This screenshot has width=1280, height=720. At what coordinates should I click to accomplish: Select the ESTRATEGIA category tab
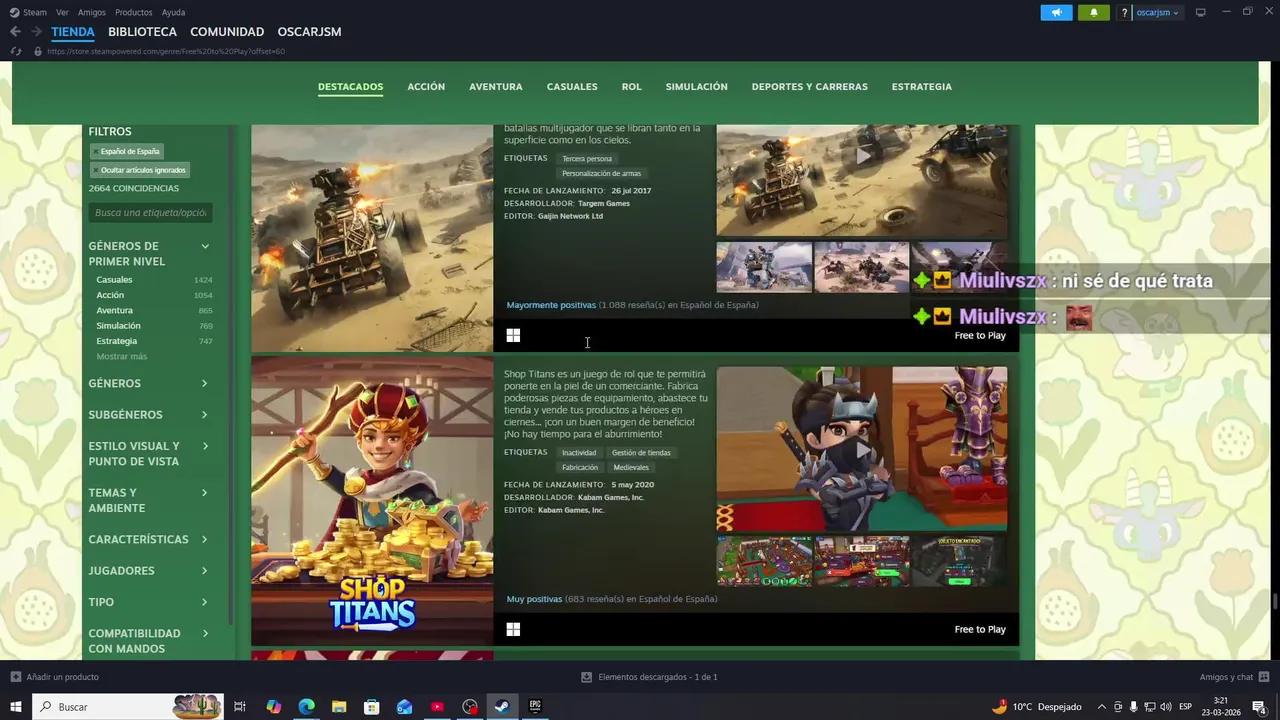[922, 87]
